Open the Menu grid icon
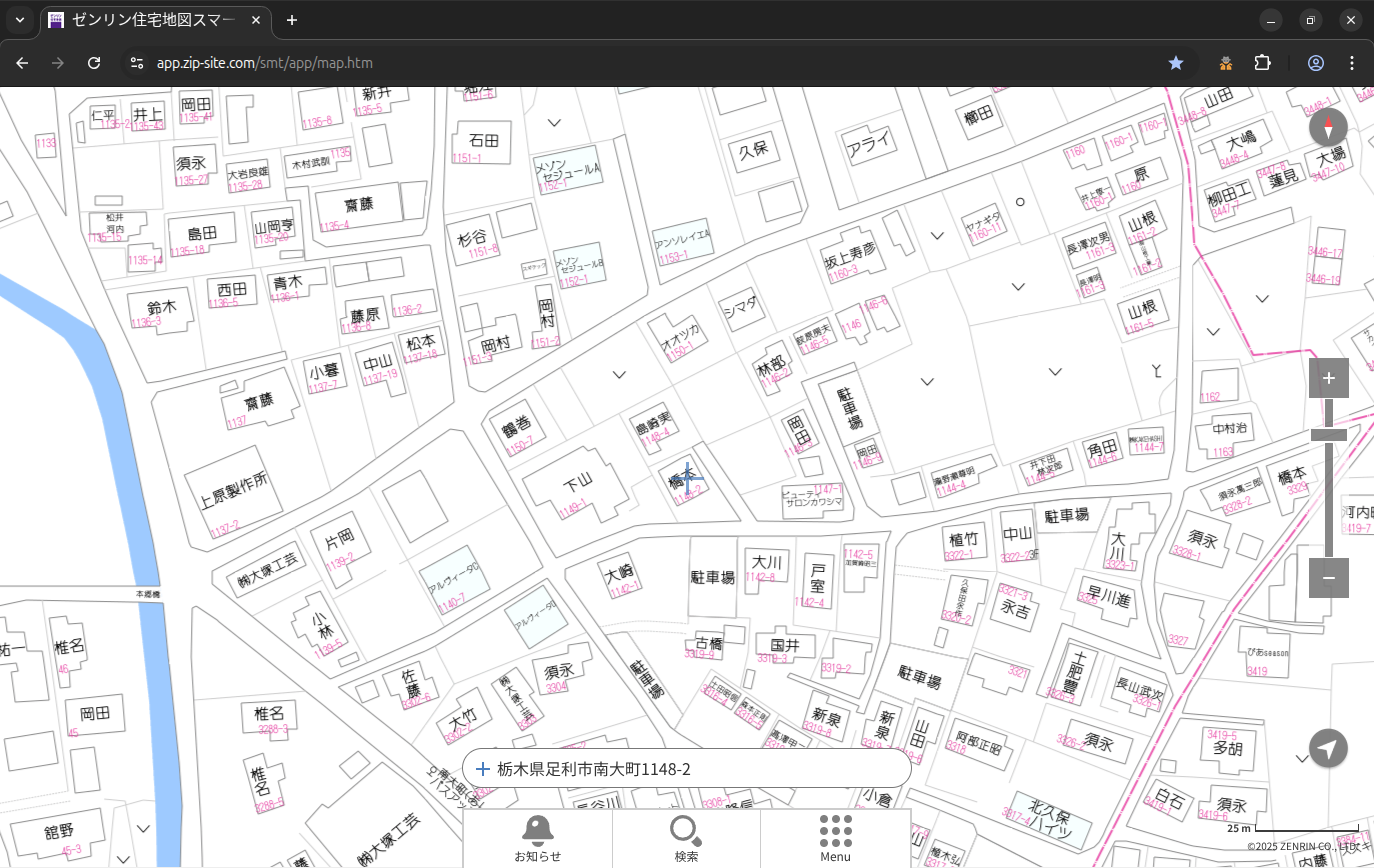Screen dimensions: 1374x868 point(835,838)
